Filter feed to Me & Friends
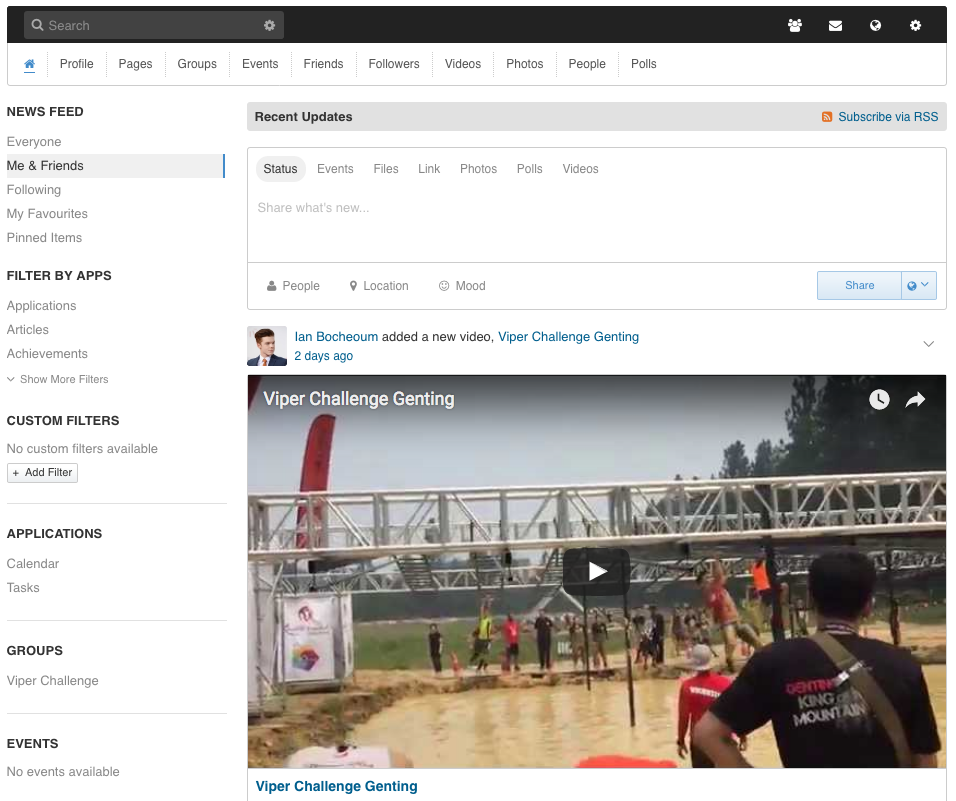 (47, 165)
